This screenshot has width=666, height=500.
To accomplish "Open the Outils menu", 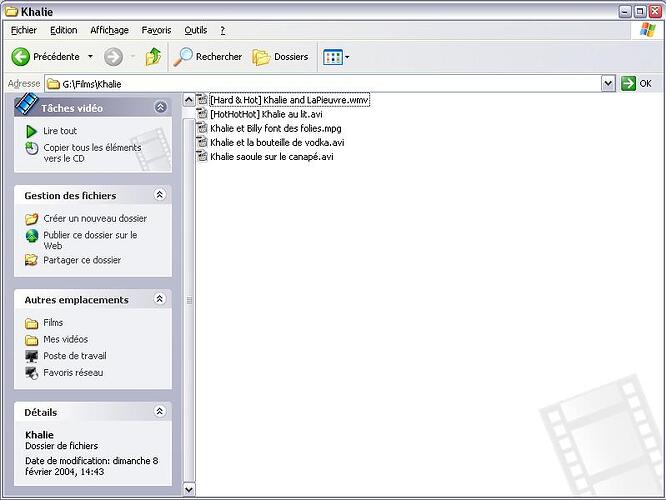I will [x=195, y=31].
